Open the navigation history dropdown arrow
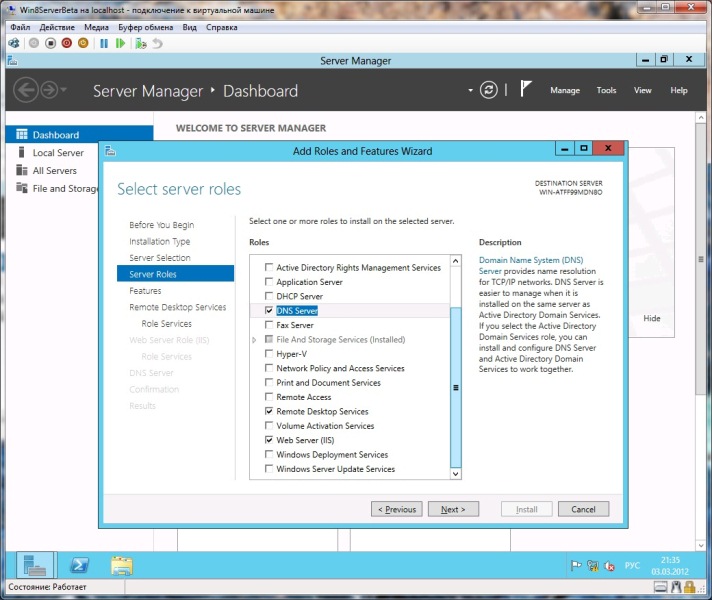Screen dimensions: 712x600 tap(66, 91)
